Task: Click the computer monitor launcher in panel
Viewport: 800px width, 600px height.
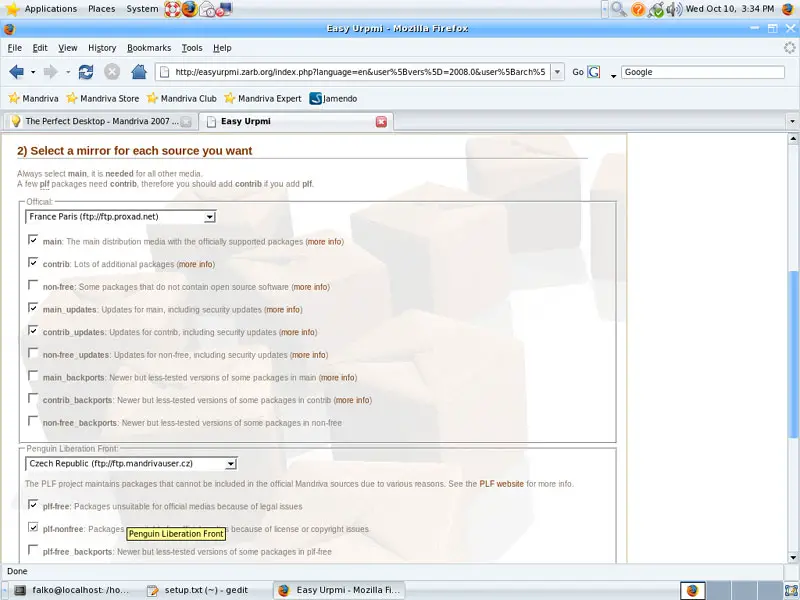Action: pos(224,9)
